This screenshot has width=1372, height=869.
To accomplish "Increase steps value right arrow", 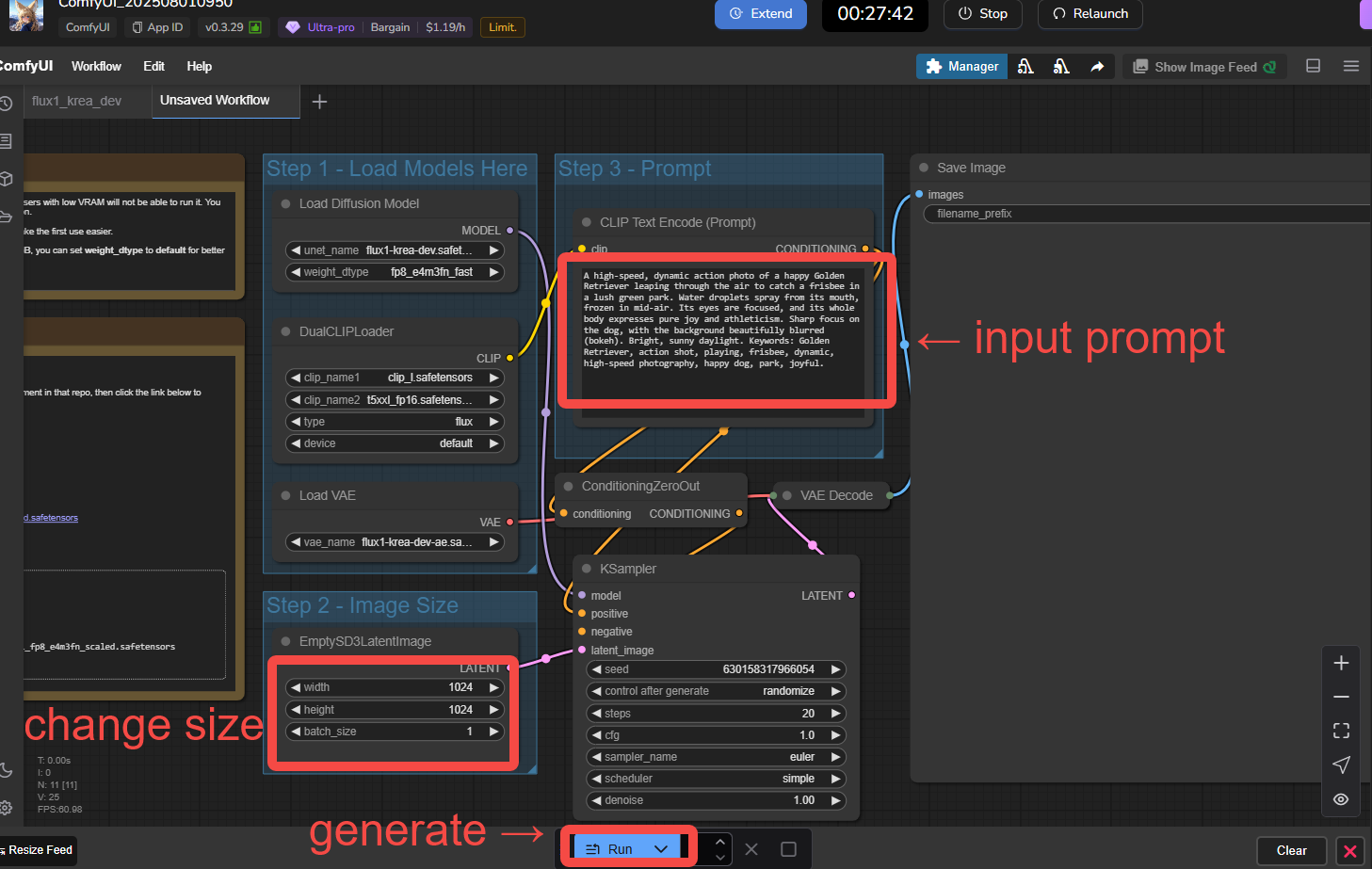I will coord(834,714).
